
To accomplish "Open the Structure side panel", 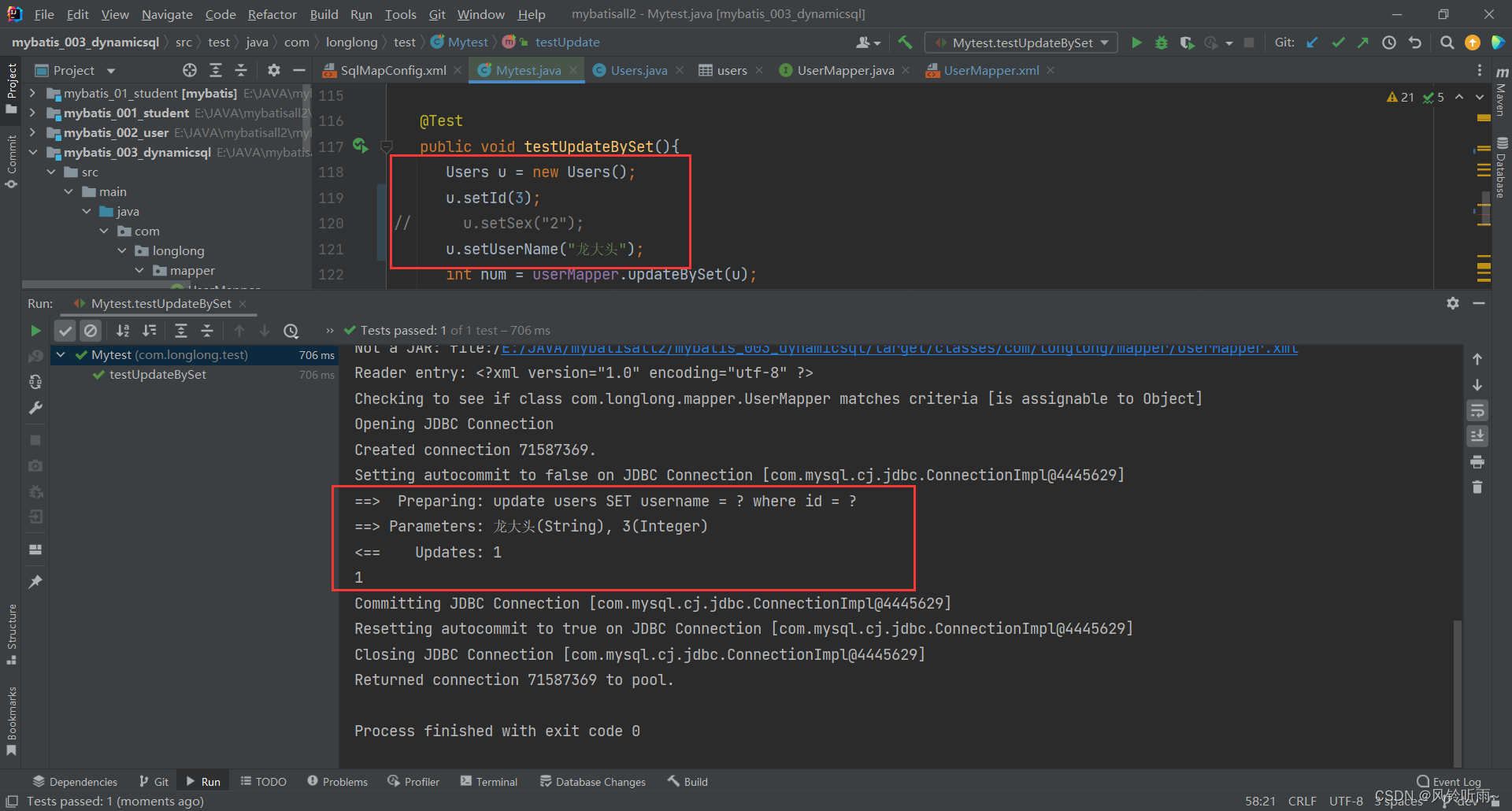I will point(11,635).
